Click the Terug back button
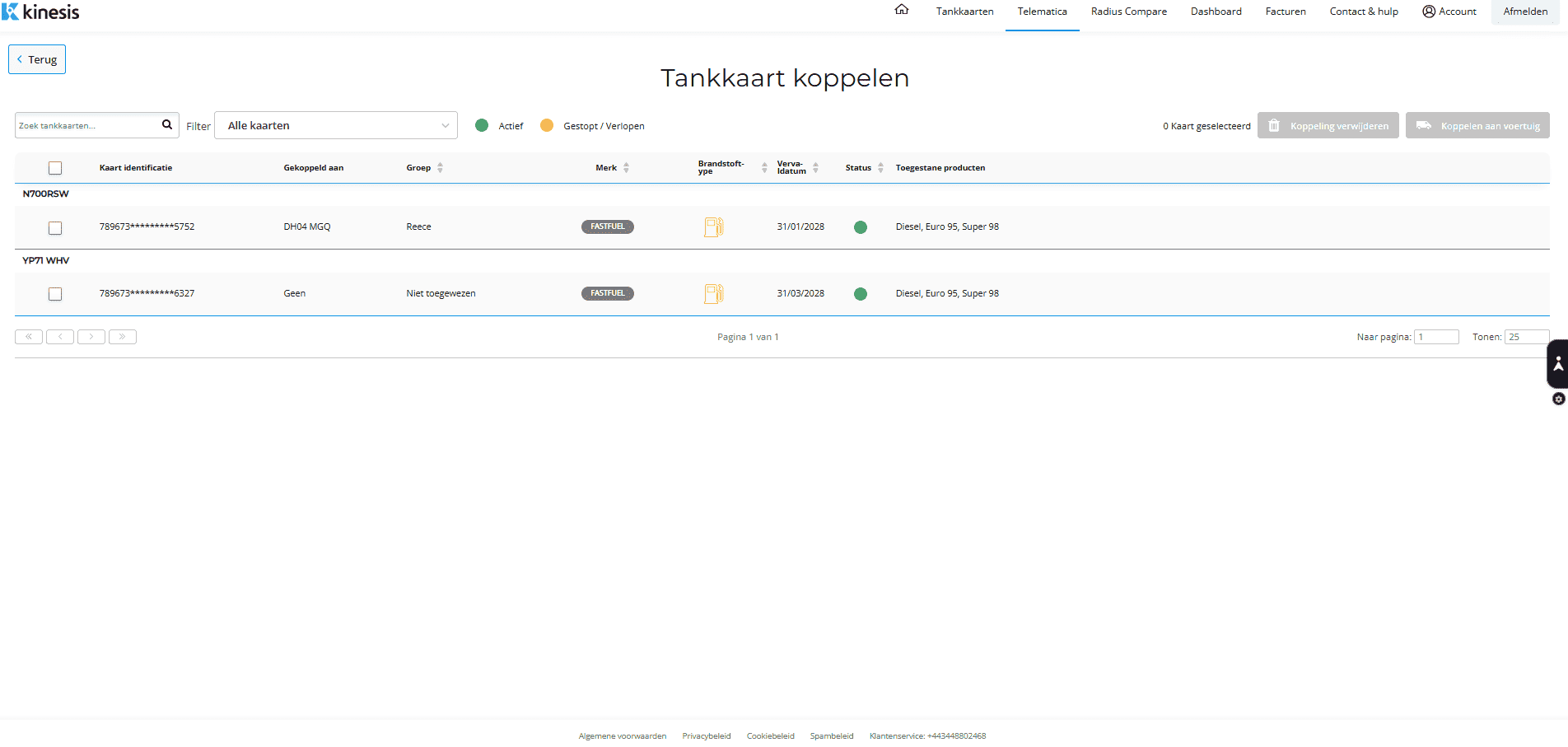The height and width of the screenshot is (747, 1568). click(37, 59)
